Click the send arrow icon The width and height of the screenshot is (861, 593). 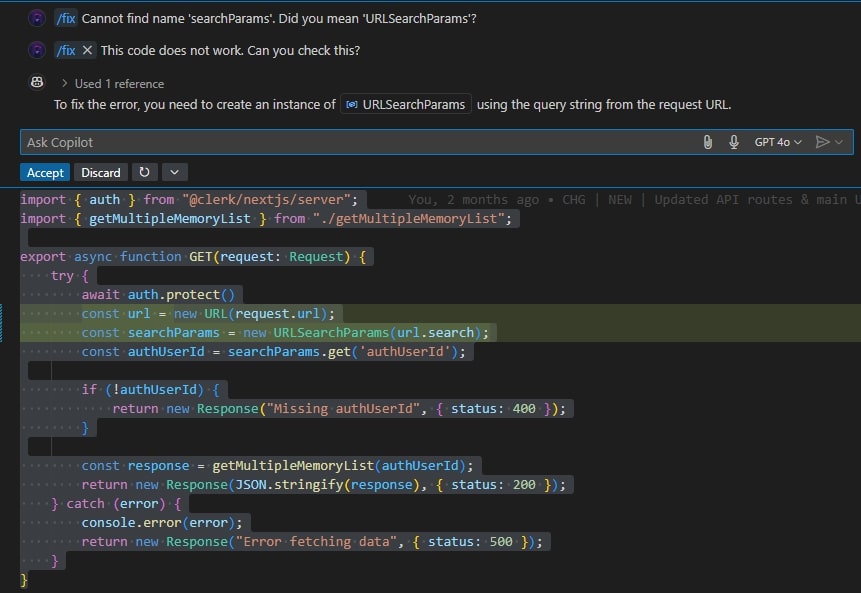(822, 142)
